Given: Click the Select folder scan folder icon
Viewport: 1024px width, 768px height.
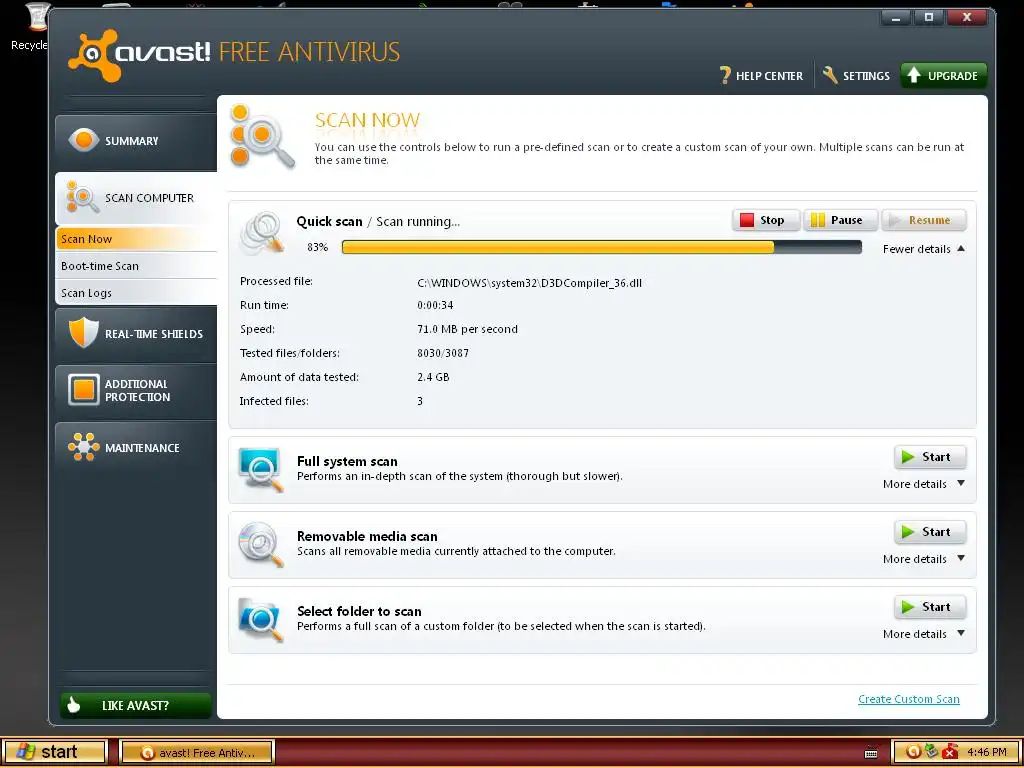Looking at the screenshot, I should point(261,619).
